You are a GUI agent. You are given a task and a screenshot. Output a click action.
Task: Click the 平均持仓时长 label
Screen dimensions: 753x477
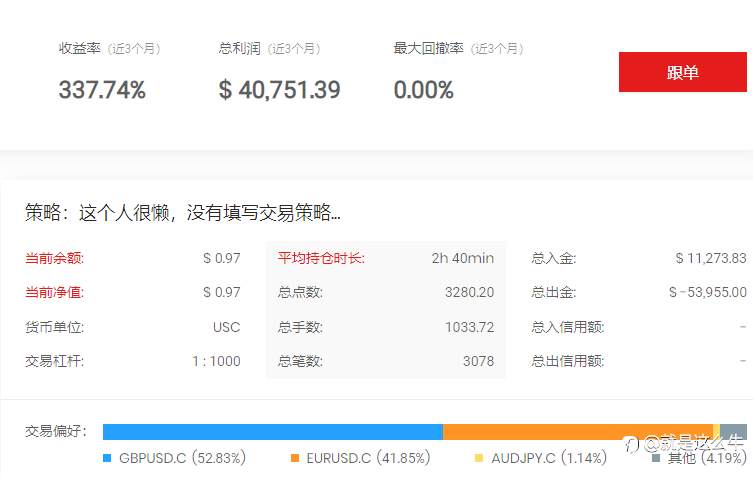[x=321, y=258]
